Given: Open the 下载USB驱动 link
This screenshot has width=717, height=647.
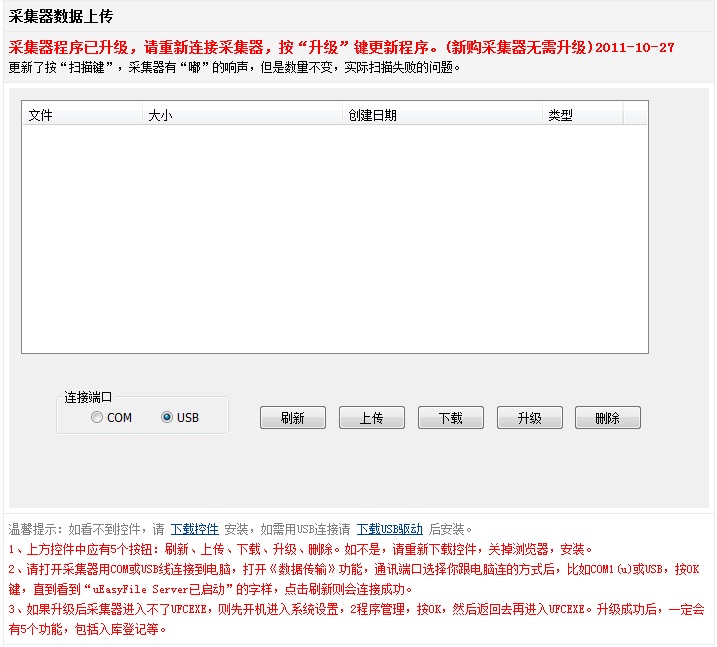Looking at the screenshot, I should pyautogui.click(x=390, y=529).
